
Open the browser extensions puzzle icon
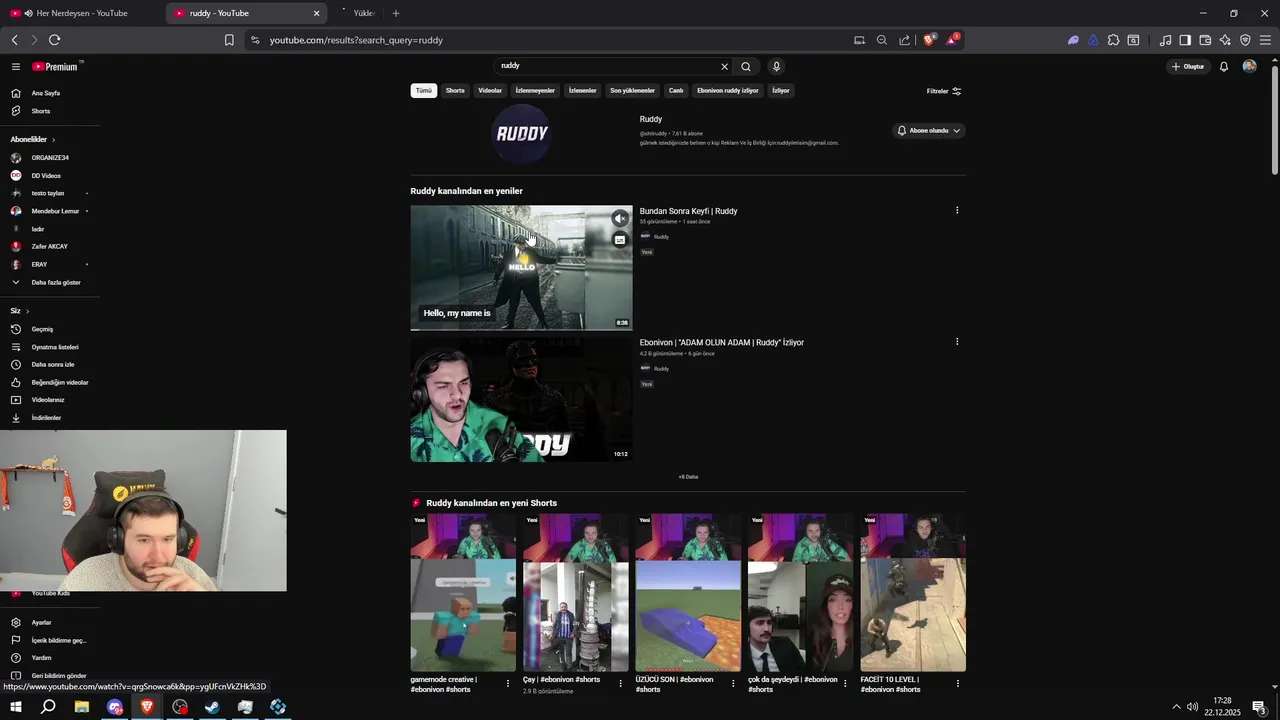click(x=1113, y=40)
